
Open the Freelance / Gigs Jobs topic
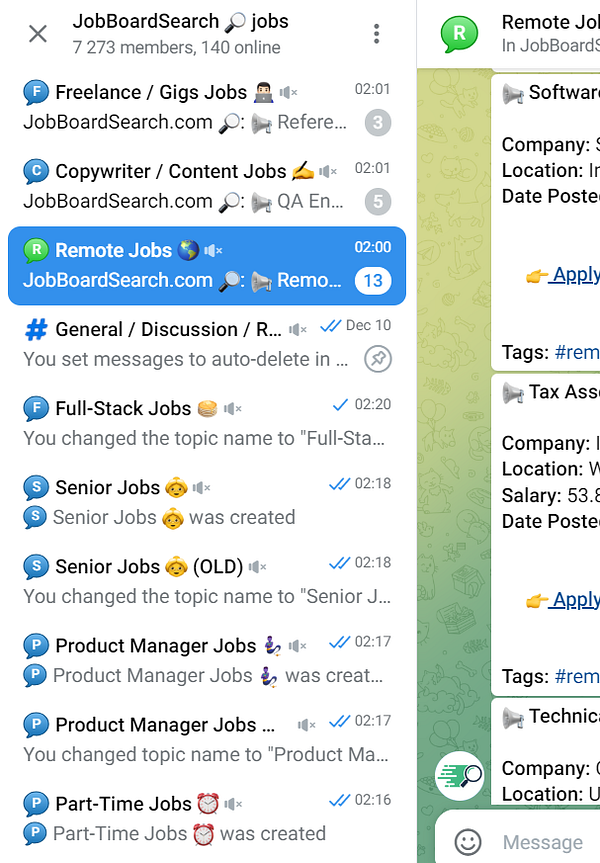(x=207, y=107)
